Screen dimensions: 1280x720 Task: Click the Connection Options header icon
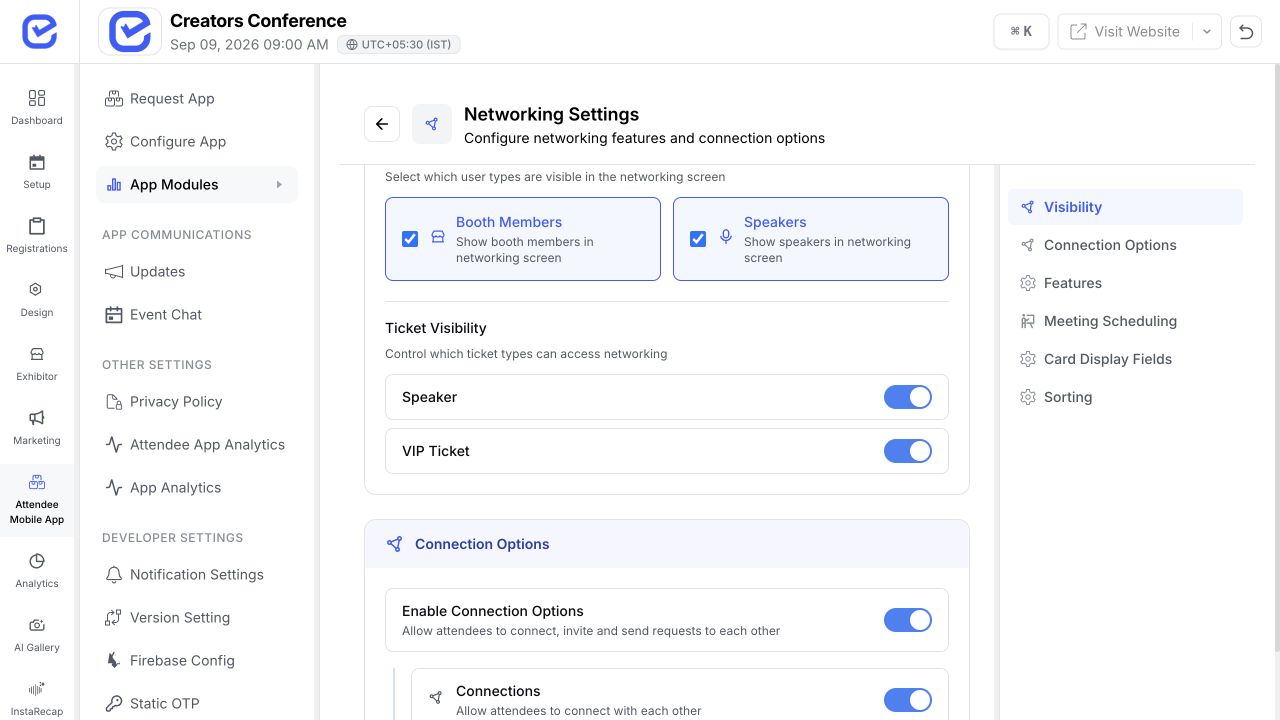395,544
